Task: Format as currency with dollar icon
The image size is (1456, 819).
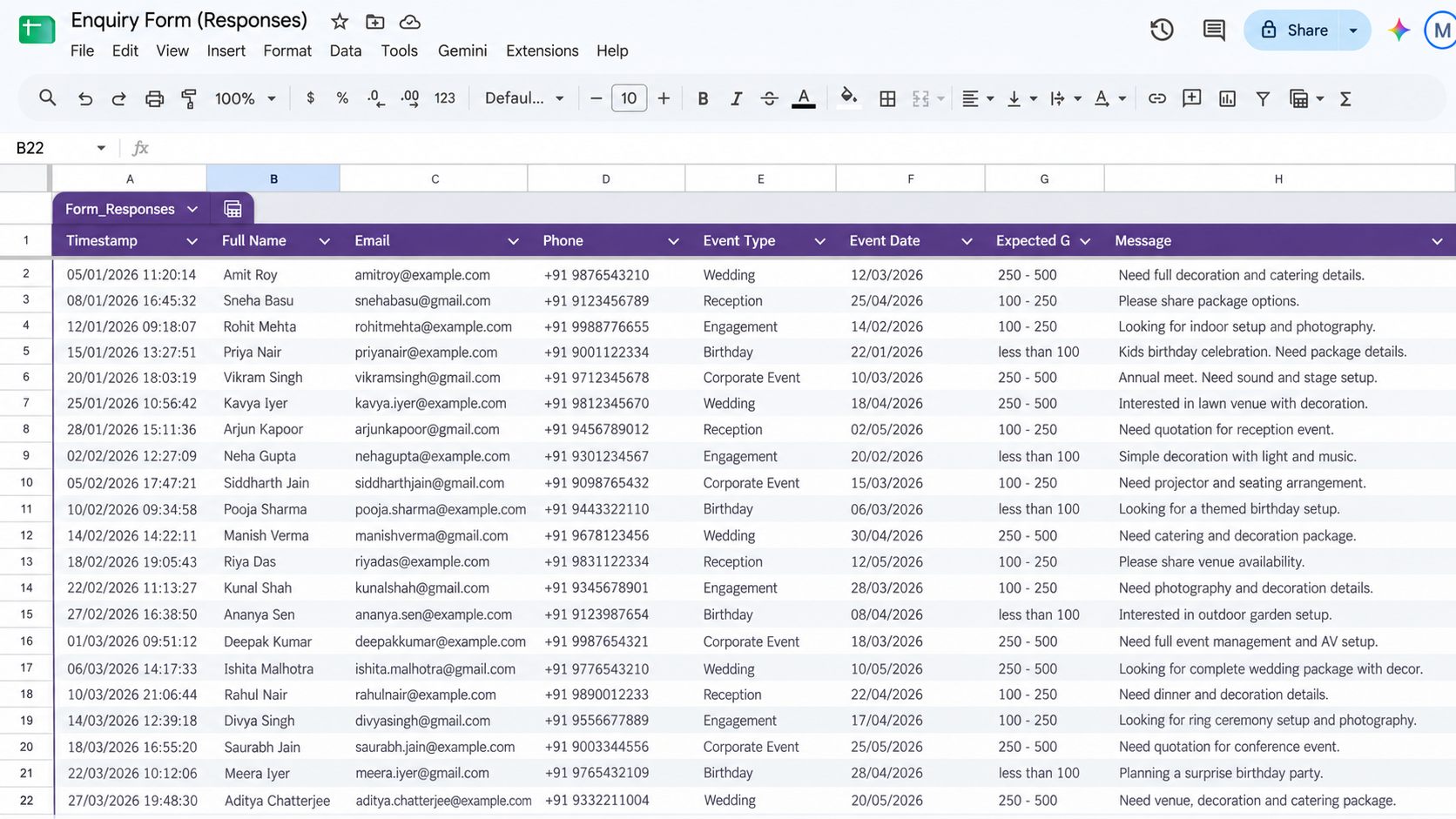Action: (311, 98)
